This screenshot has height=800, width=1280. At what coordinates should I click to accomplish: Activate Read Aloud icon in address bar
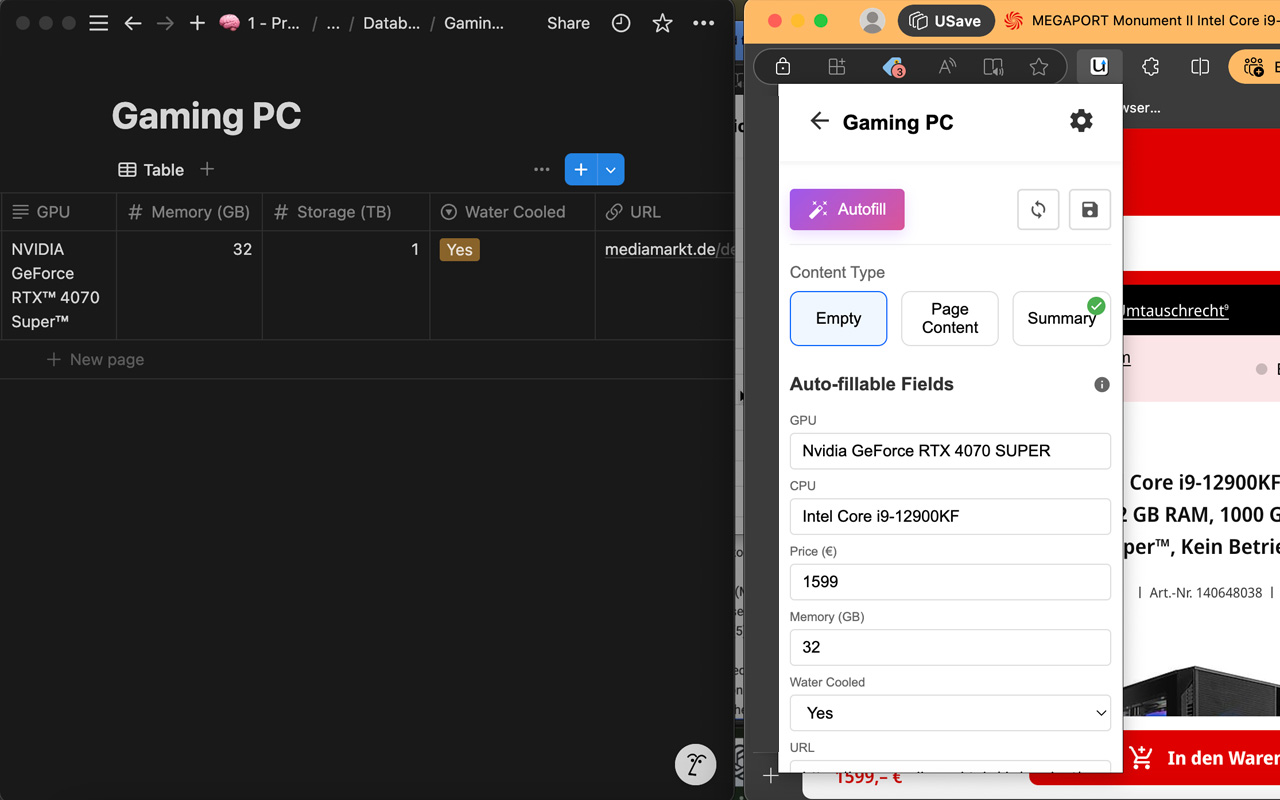click(946, 67)
